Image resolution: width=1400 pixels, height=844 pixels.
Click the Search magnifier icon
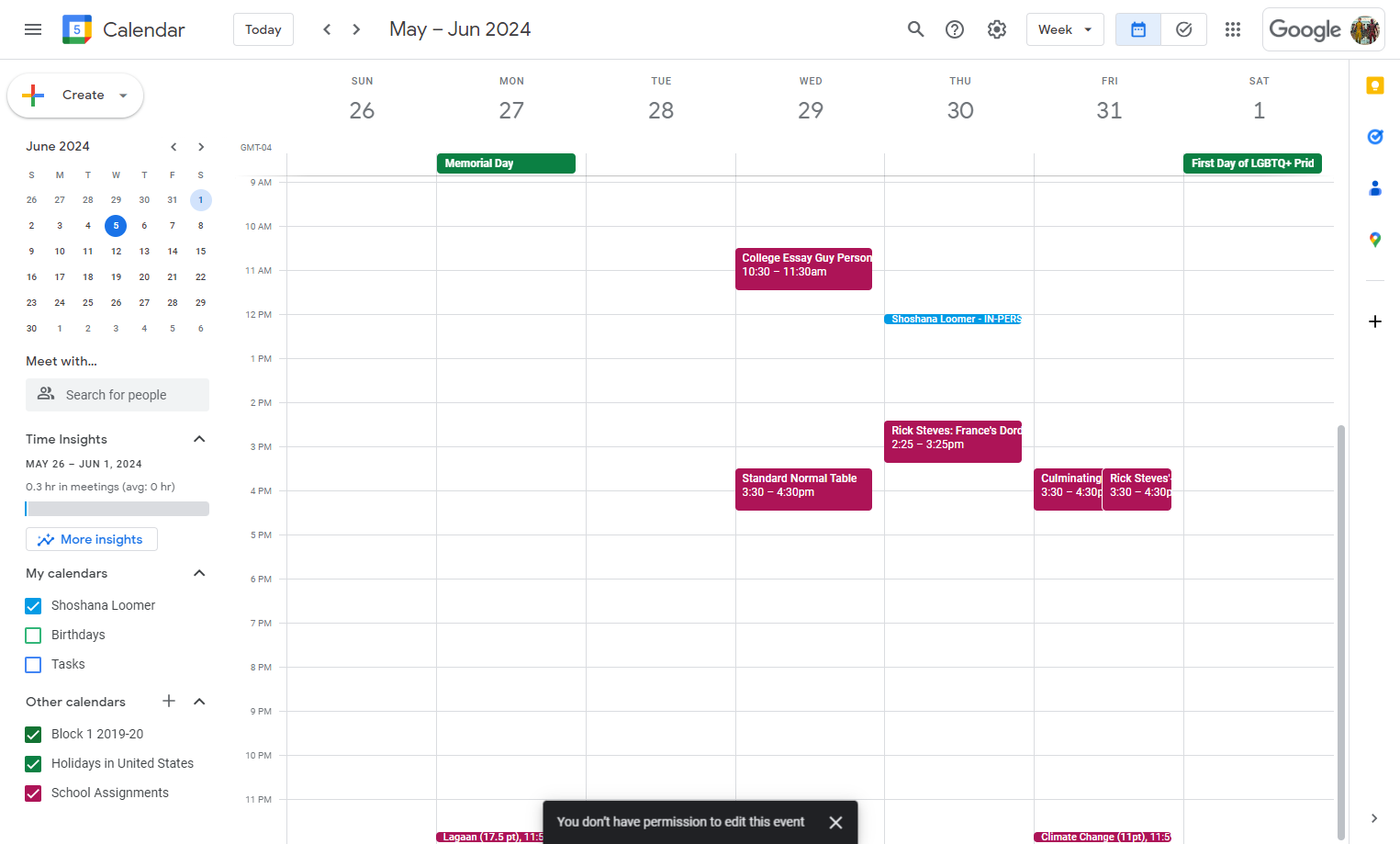tap(915, 29)
